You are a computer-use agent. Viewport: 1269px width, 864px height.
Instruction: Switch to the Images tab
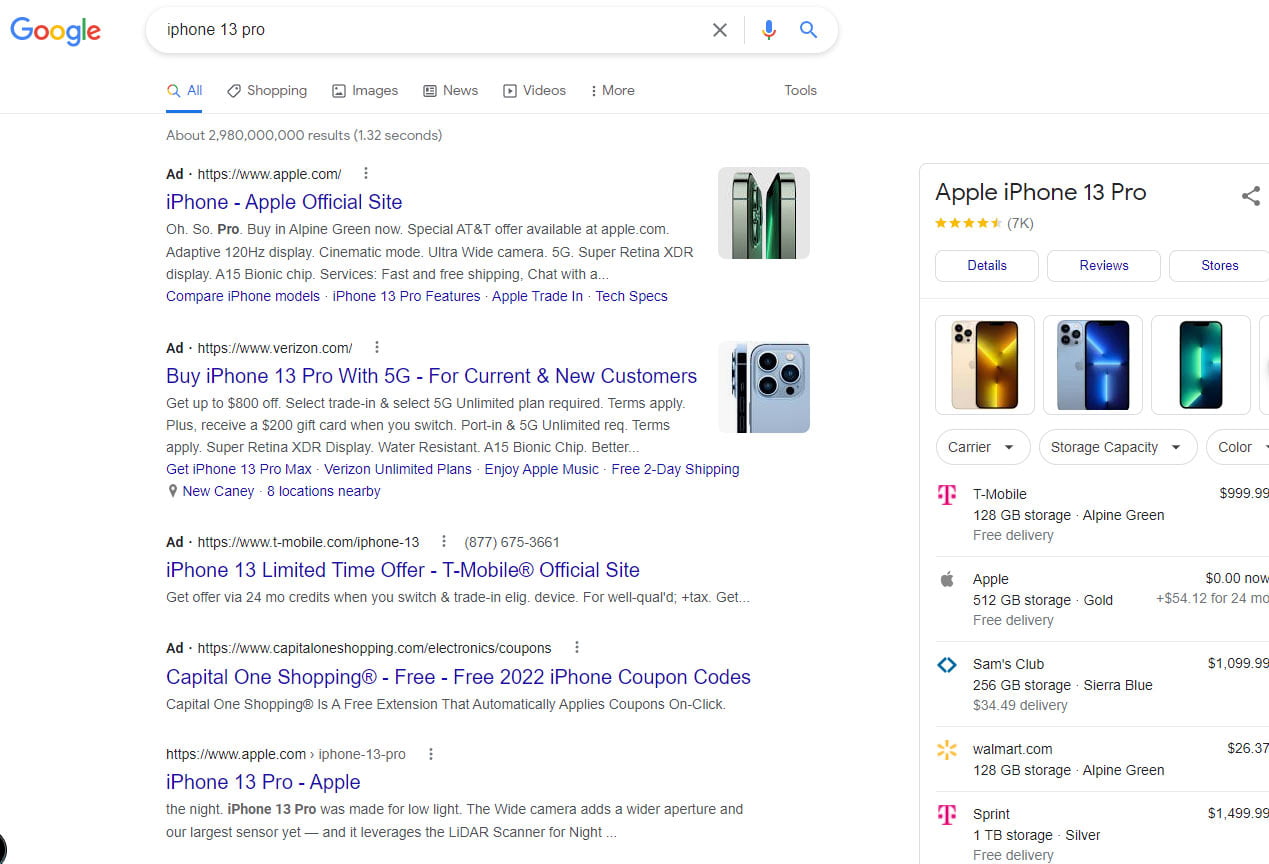pyautogui.click(x=365, y=90)
